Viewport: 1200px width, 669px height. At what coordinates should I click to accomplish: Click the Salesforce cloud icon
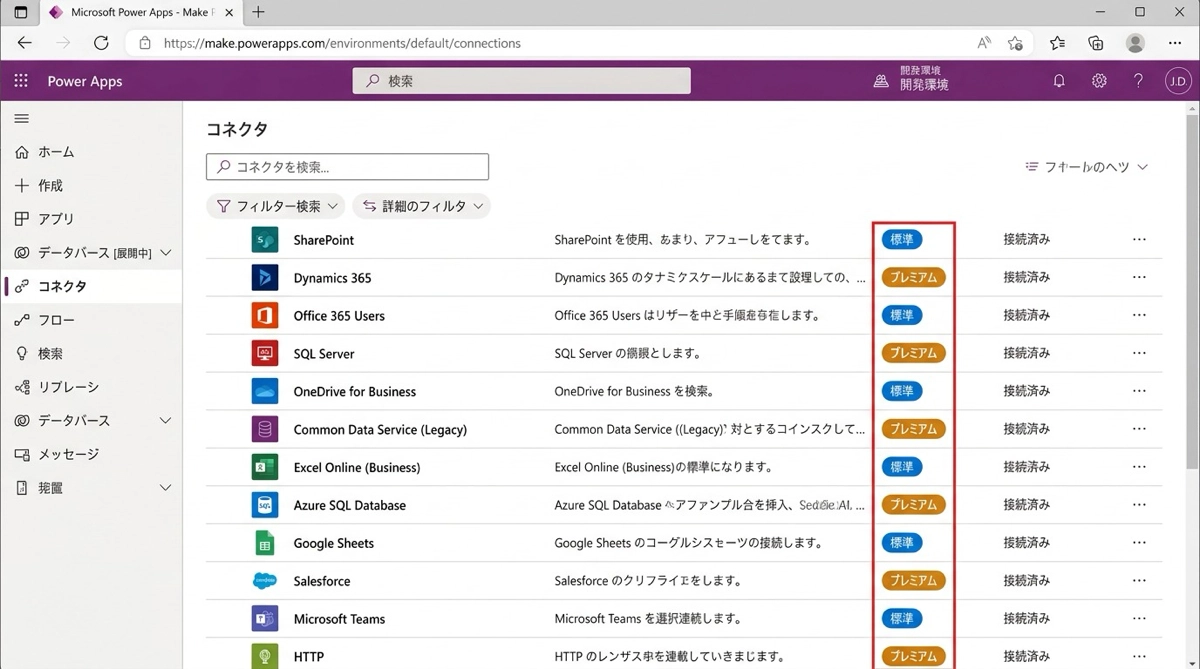(x=265, y=581)
